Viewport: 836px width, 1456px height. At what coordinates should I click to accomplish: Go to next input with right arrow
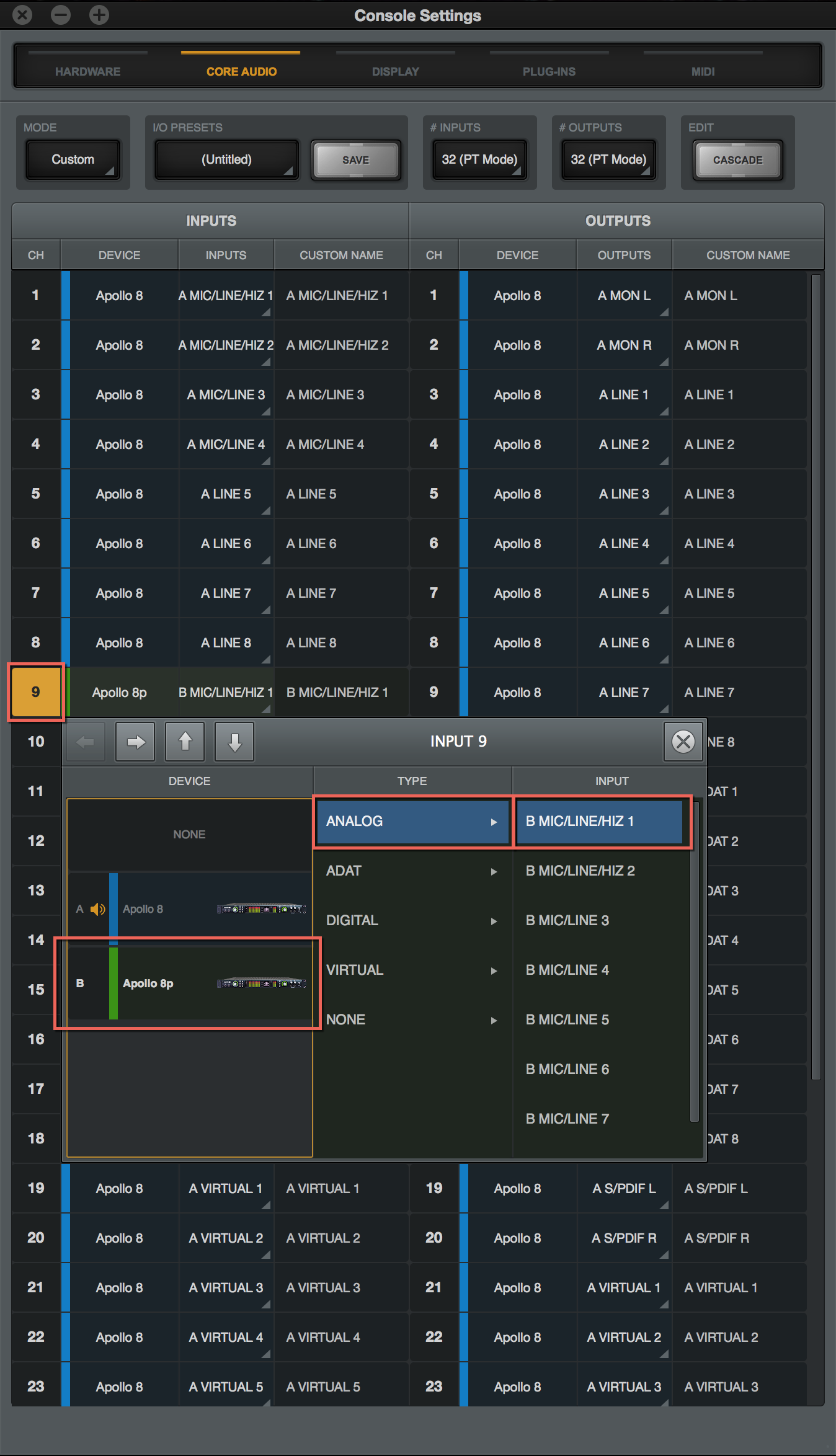point(135,742)
